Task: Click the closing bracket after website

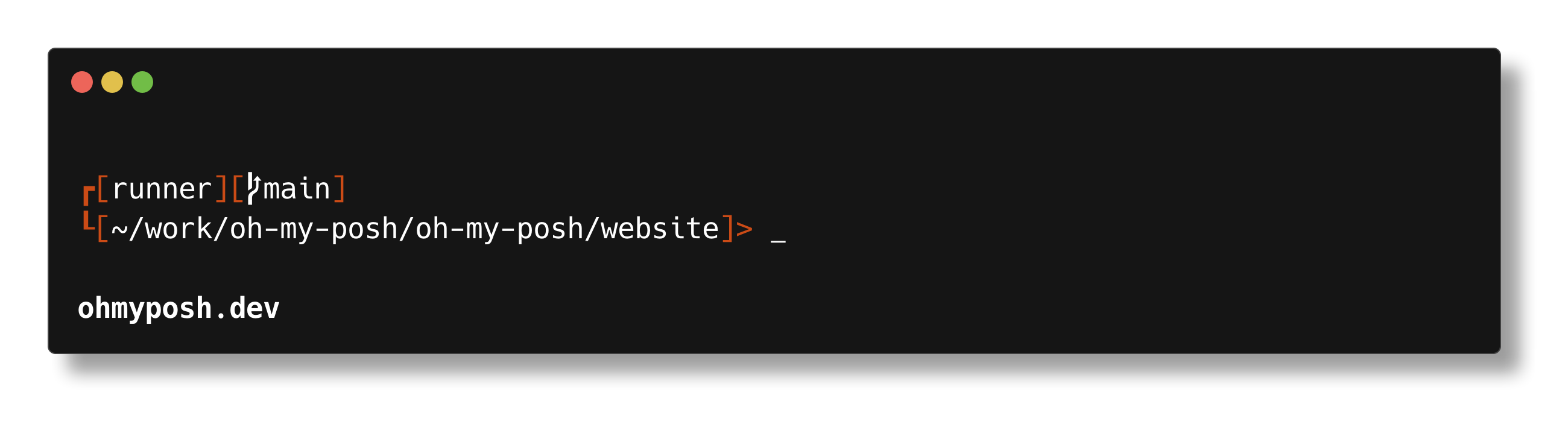Action: [727, 229]
